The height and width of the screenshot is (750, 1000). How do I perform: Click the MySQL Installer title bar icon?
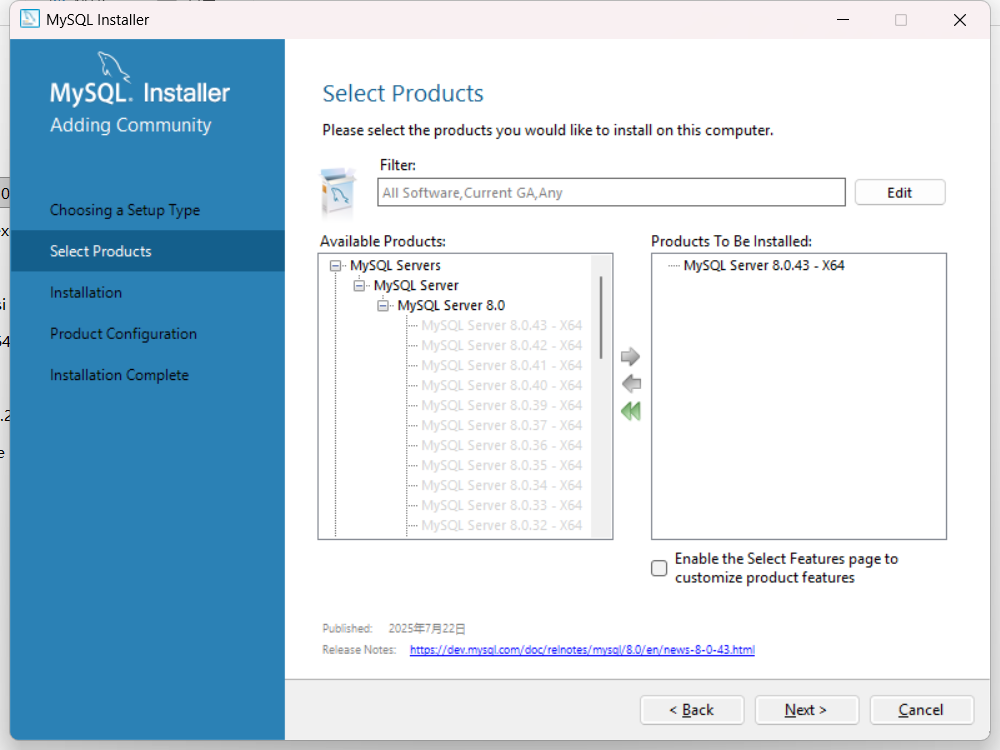point(29,19)
